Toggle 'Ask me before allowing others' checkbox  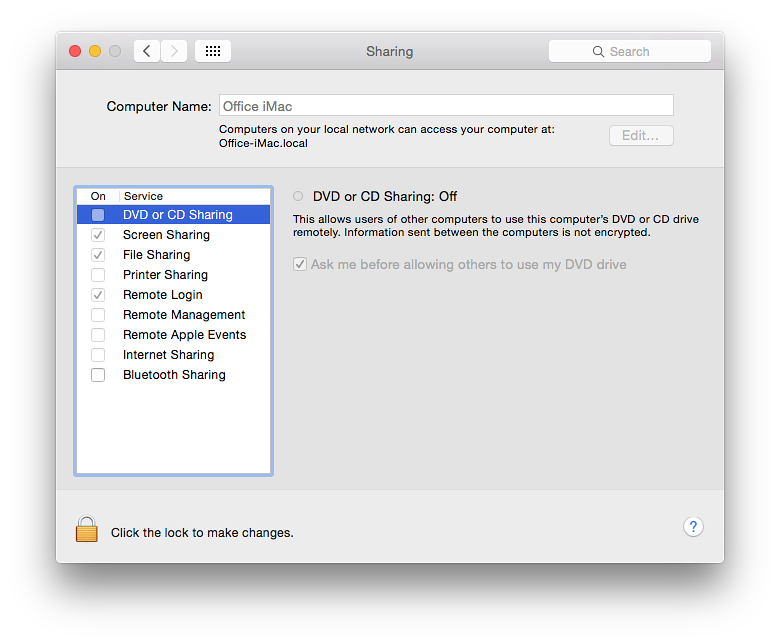point(300,264)
